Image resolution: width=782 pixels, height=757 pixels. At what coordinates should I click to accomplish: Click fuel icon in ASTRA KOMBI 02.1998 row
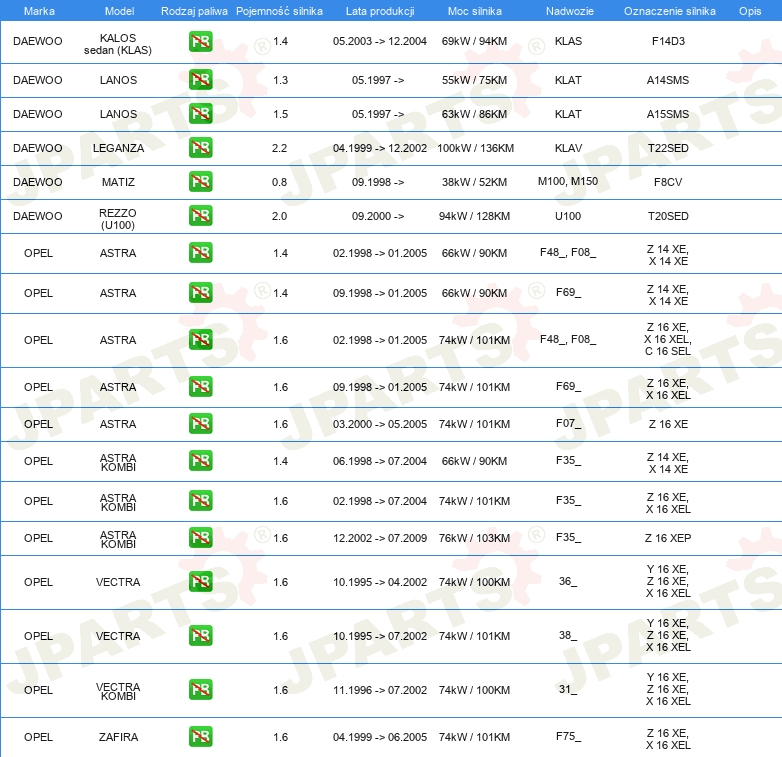coord(200,500)
